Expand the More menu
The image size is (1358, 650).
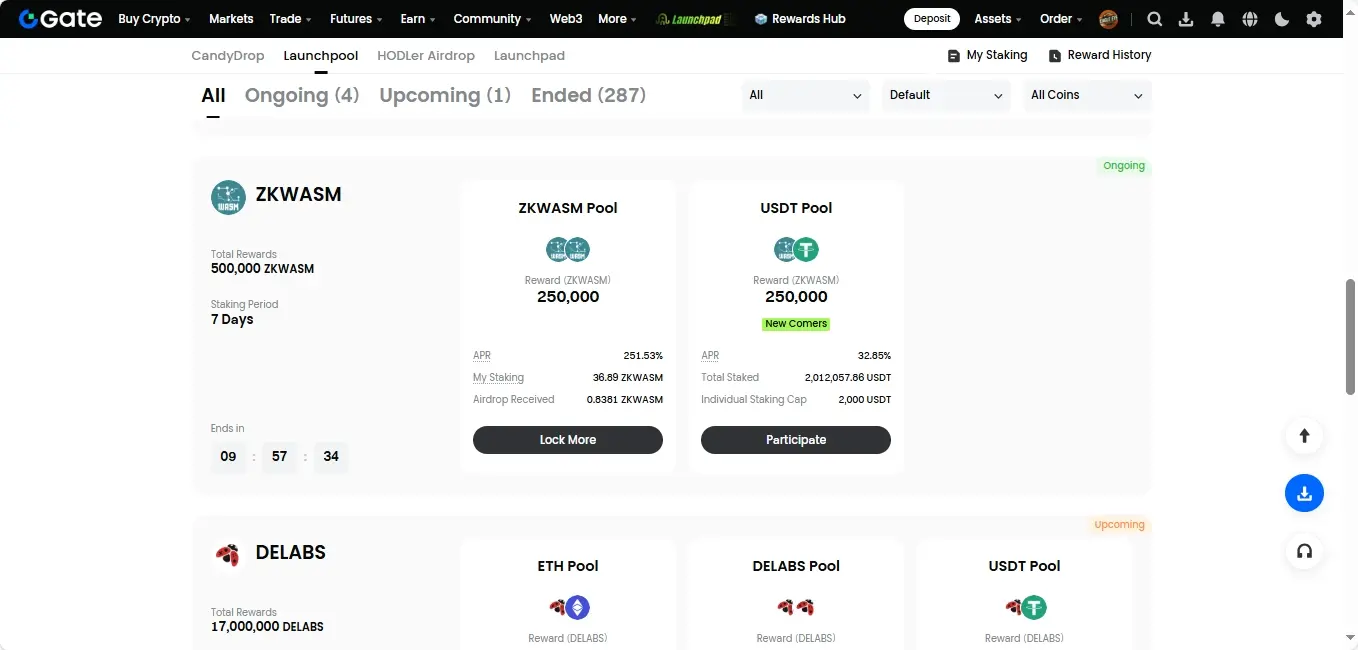tap(617, 19)
